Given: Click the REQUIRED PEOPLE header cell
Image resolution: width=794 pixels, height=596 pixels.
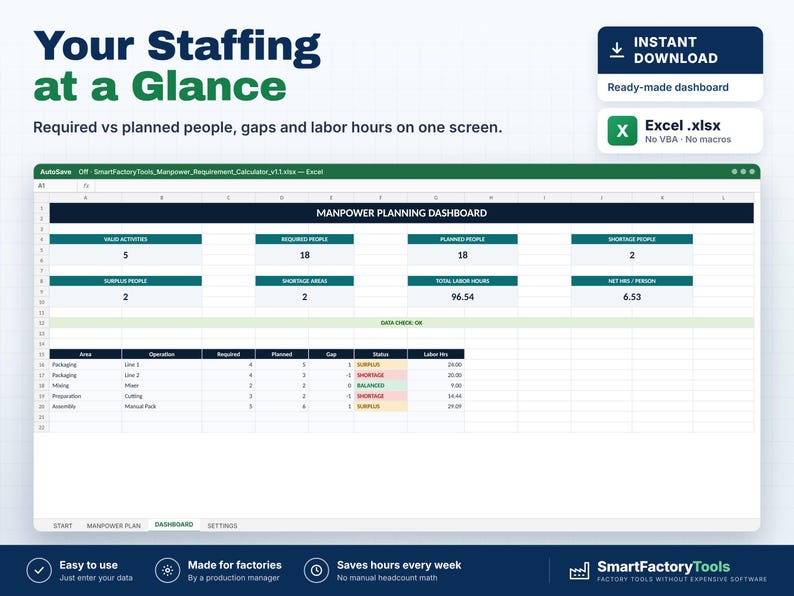Looking at the screenshot, I should pos(304,239).
